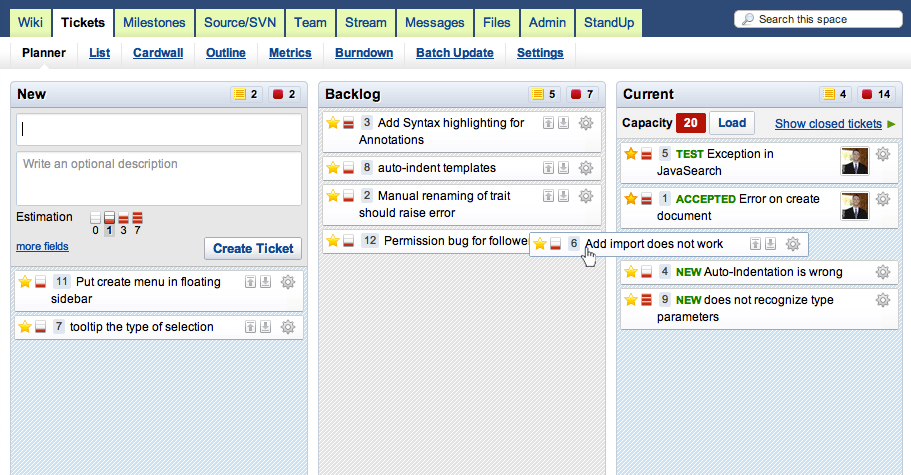911x475 pixels.
Task: Move Manual renaming ticket to bottom
Action: click(x=564, y=196)
